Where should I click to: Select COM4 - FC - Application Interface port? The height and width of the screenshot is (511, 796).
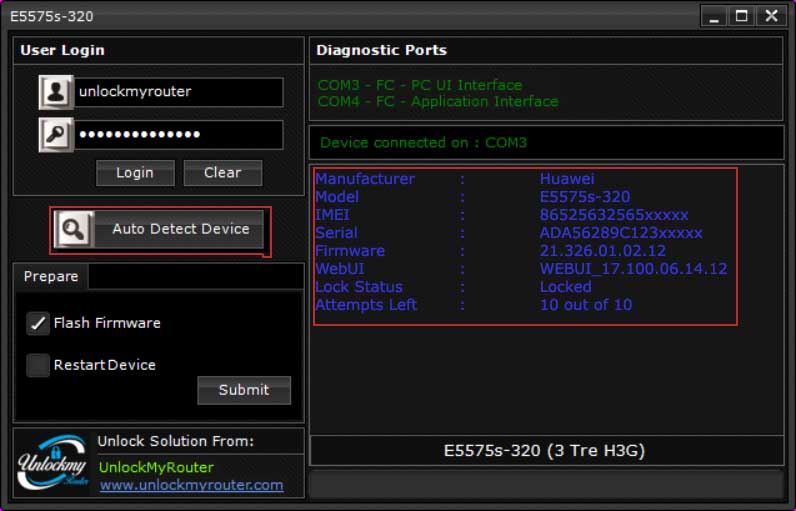438,101
